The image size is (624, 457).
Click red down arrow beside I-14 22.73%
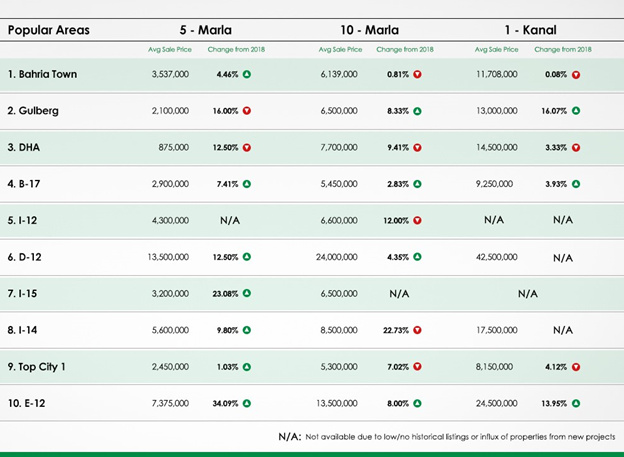417,330
